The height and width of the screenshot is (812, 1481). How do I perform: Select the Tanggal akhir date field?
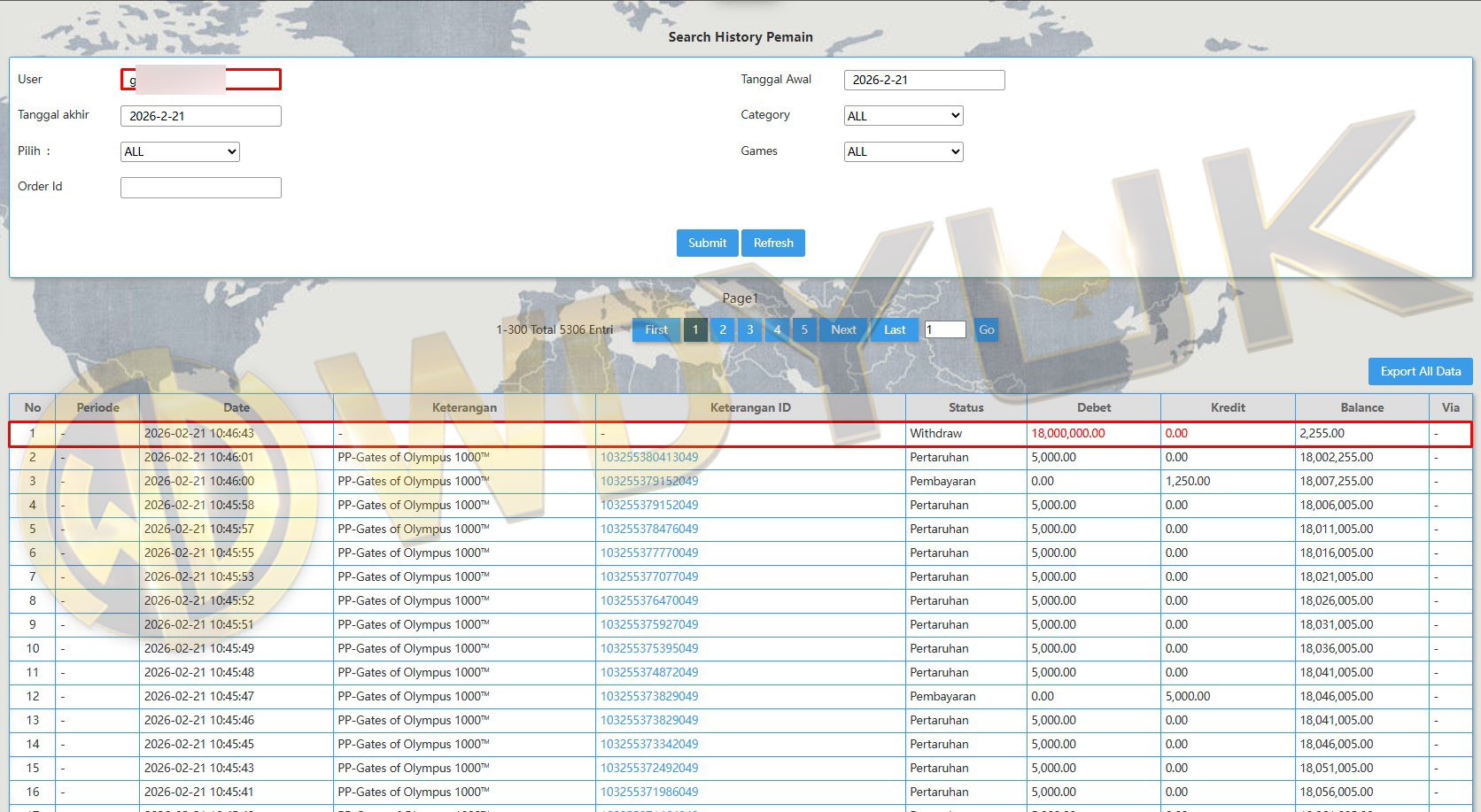[x=201, y=116]
